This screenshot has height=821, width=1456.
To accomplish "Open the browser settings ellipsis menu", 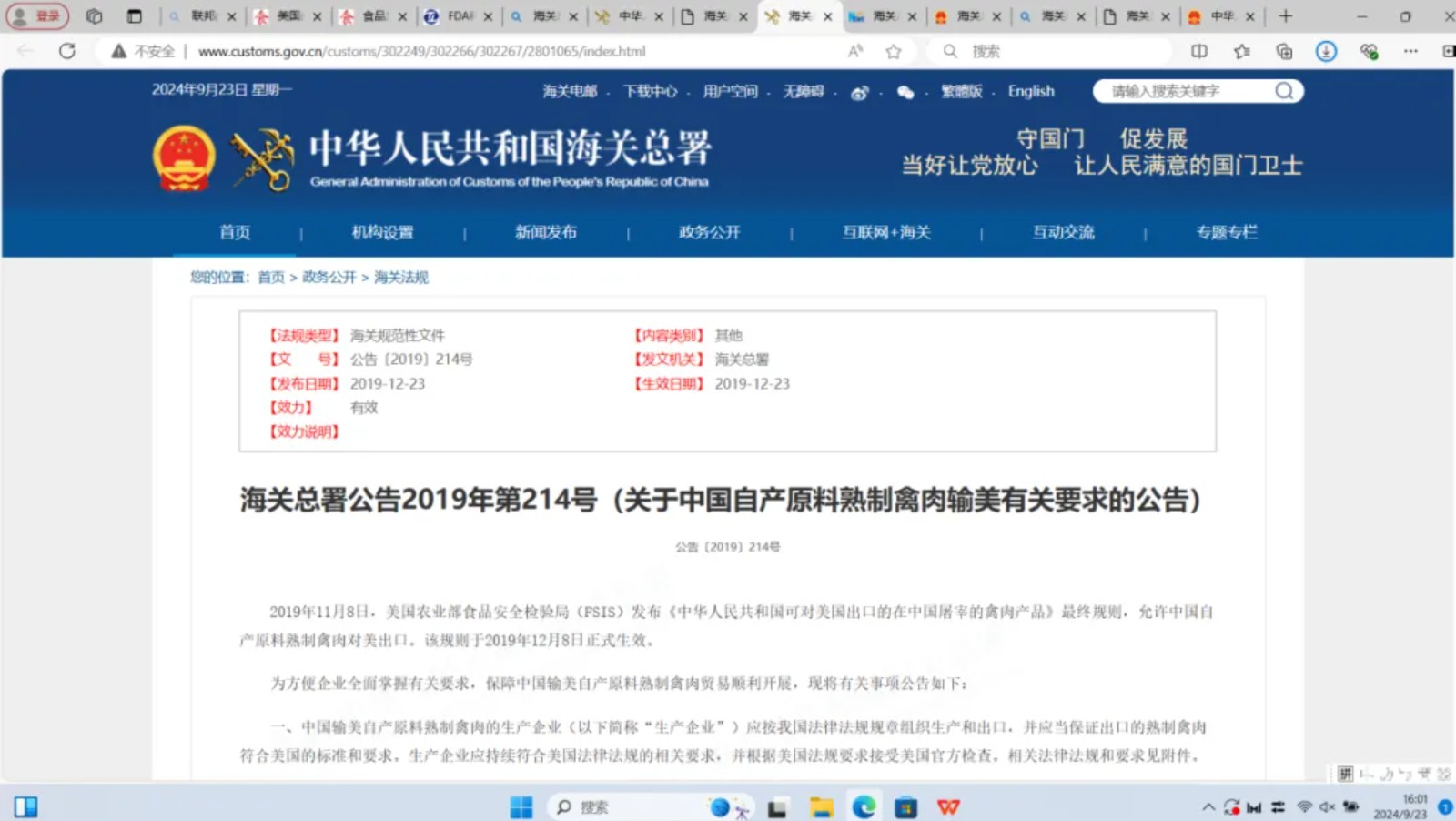I will 1411,51.
